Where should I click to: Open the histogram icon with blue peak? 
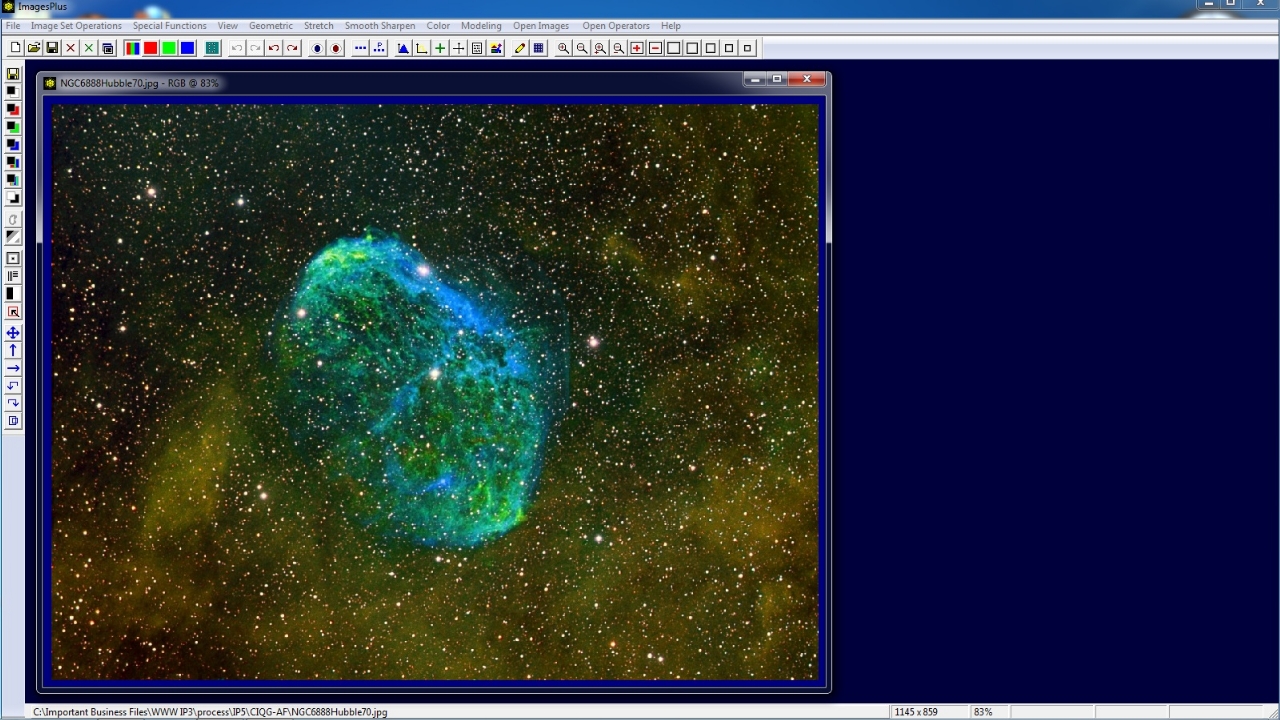[x=403, y=48]
